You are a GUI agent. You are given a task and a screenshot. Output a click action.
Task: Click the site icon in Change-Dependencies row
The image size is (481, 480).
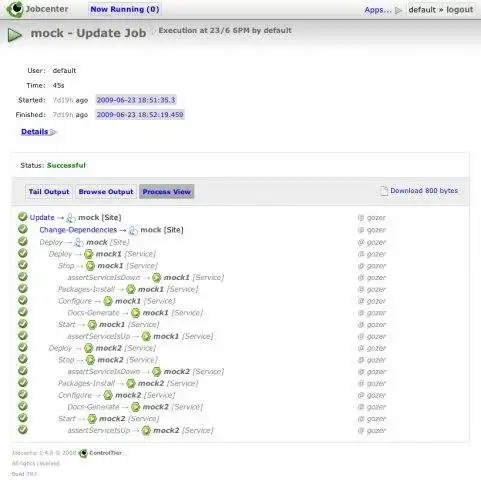tap(133, 230)
